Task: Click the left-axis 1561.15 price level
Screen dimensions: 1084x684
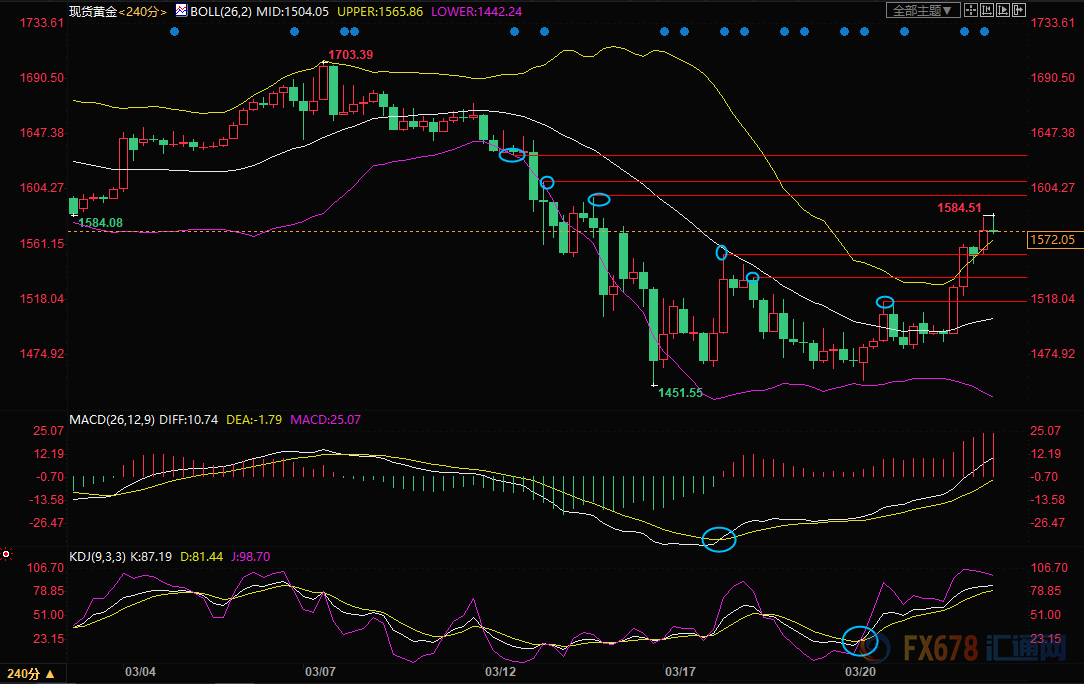Action: tap(41, 243)
